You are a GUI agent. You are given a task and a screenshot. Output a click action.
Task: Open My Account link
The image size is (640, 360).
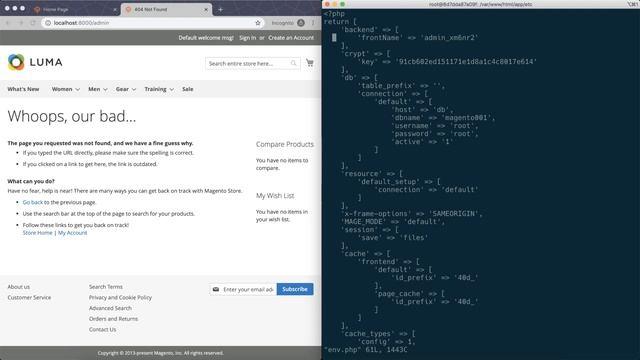pyautogui.click(x=72, y=233)
